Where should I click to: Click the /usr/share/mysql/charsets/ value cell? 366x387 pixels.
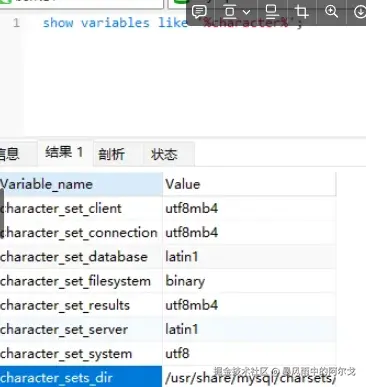[x=249, y=377]
